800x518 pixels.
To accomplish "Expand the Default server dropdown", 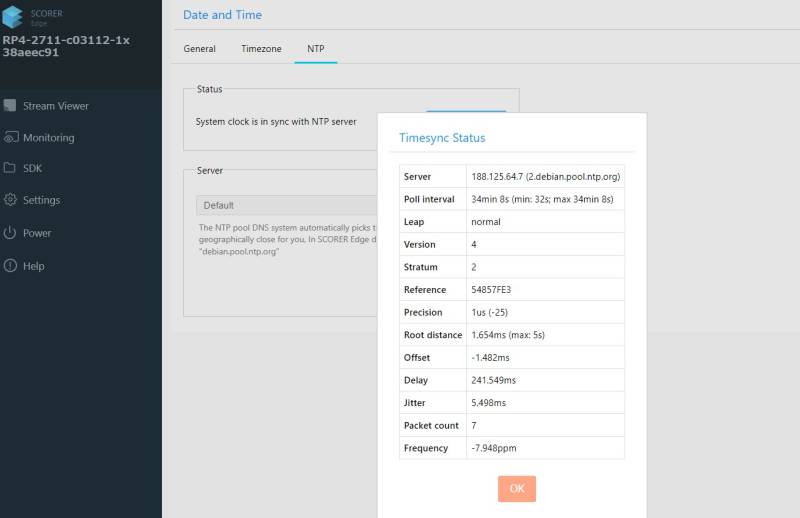I will (286, 205).
